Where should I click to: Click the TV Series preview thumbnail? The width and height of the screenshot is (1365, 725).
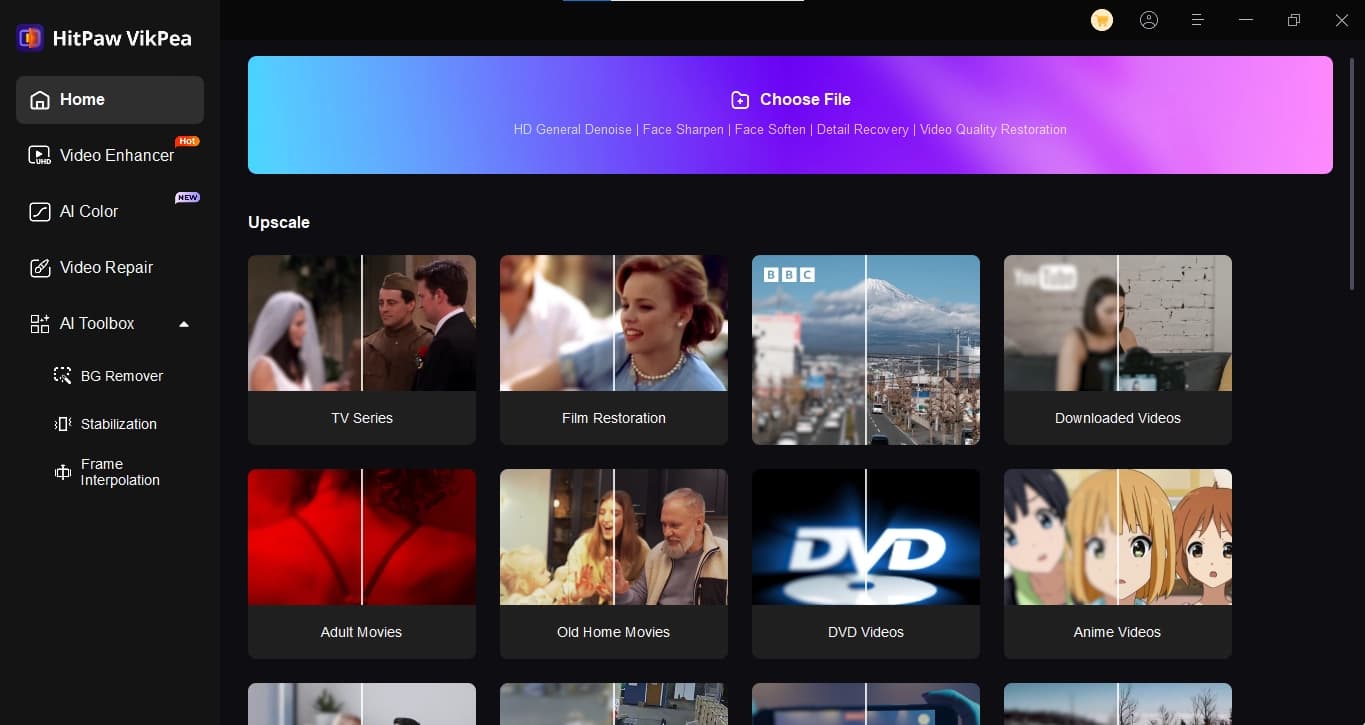coord(362,323)
